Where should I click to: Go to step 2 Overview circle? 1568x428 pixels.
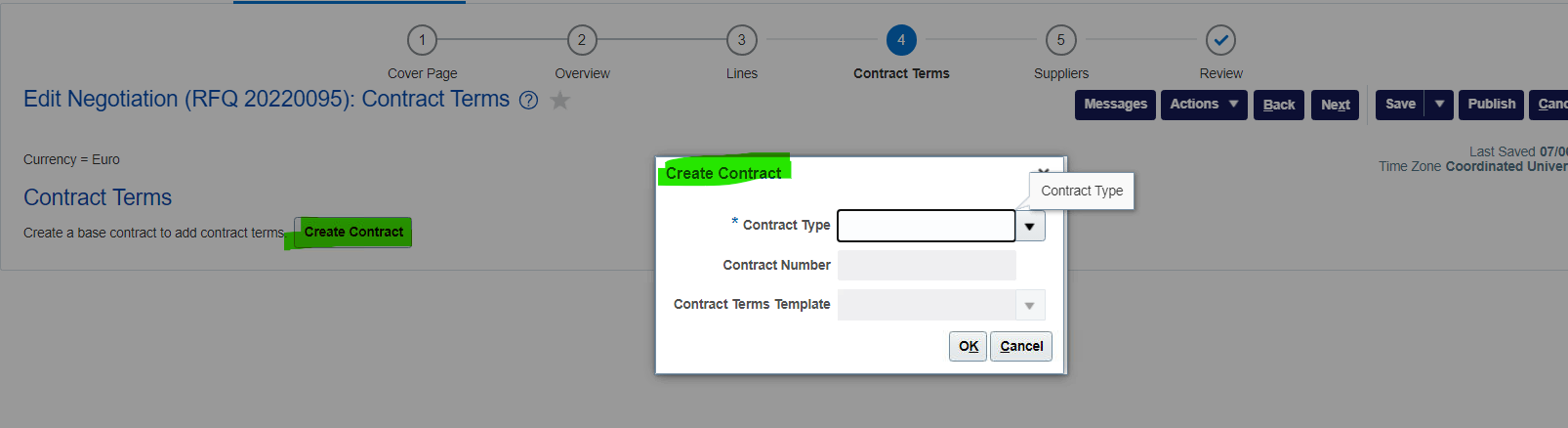[582, 40]
